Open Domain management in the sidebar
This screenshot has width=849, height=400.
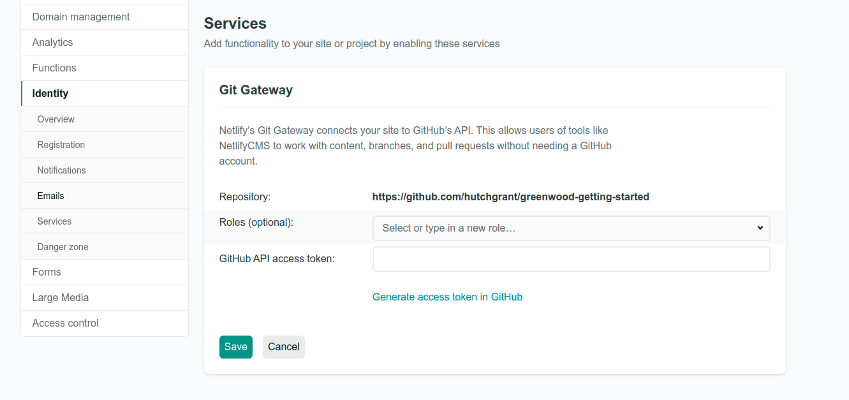[x=105, y=17]
